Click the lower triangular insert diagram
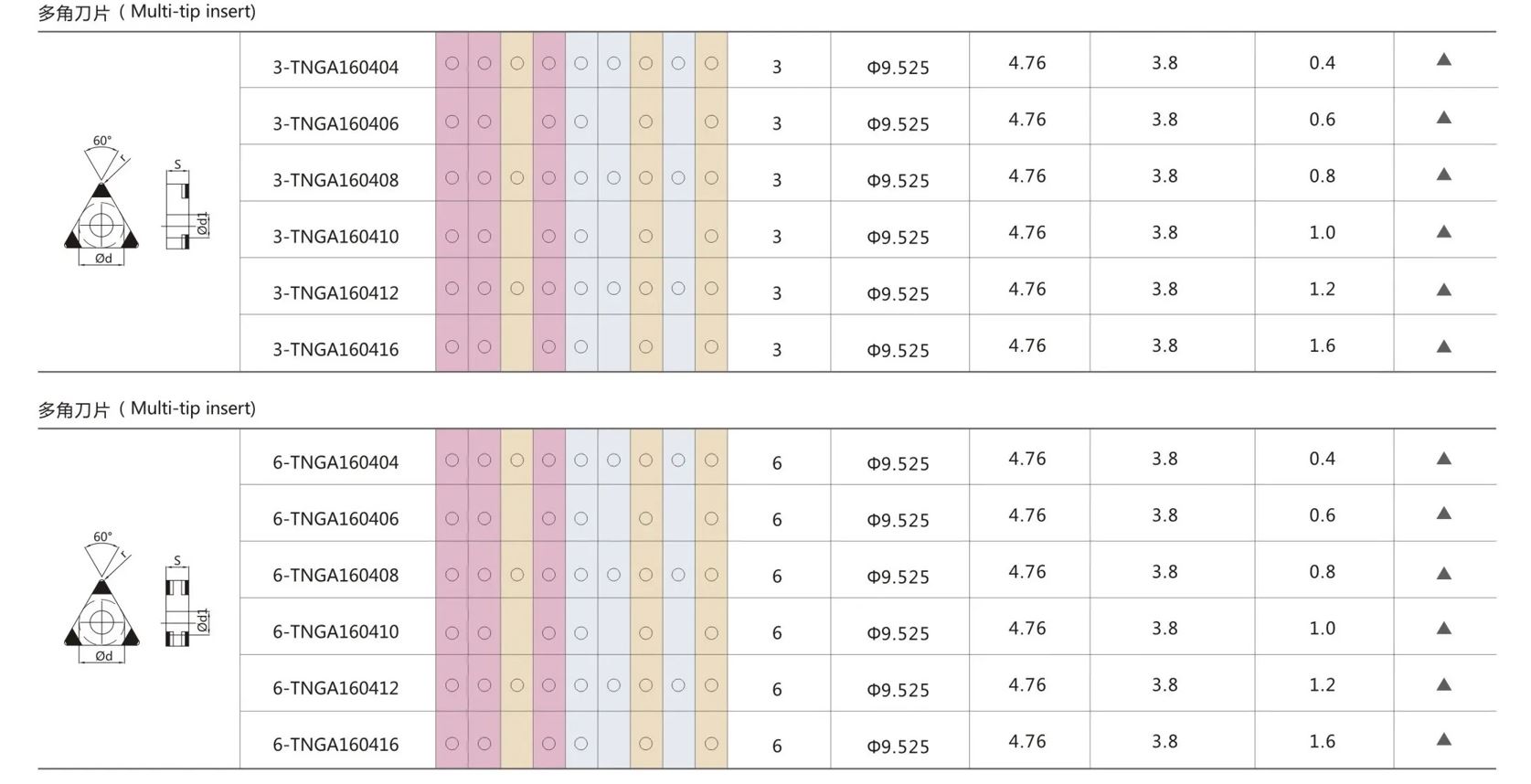Viewport: 1531px width, 784px height. pos(101,597)
